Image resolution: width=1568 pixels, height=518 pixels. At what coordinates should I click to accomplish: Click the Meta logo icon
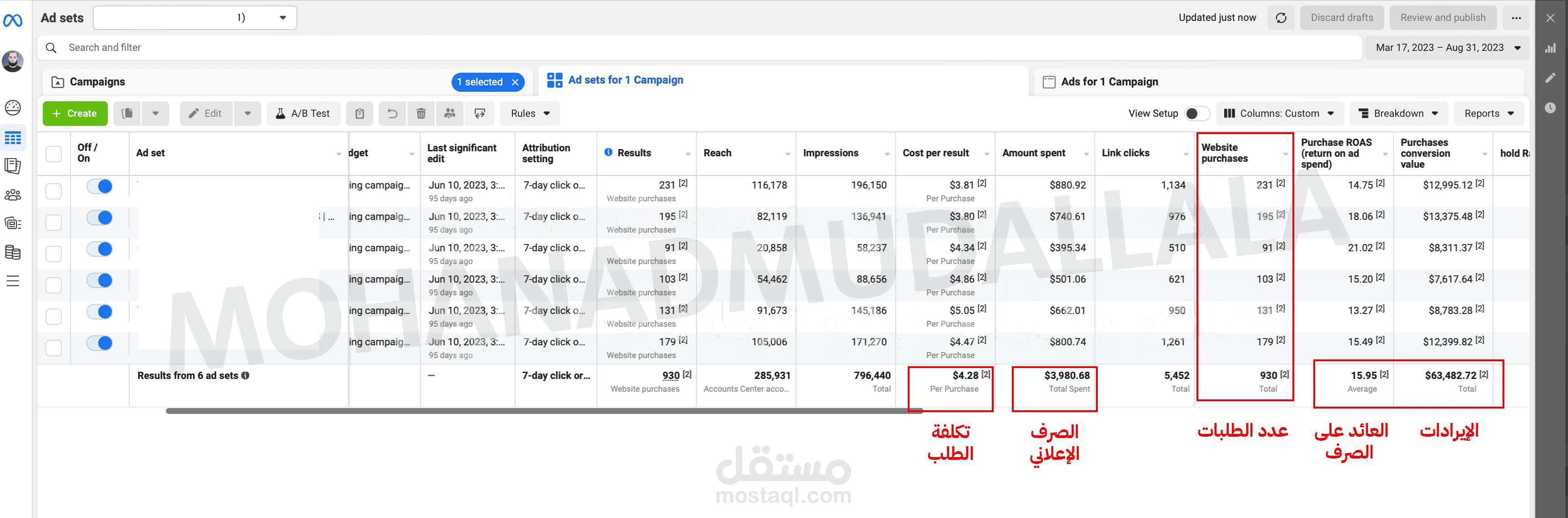13,20
